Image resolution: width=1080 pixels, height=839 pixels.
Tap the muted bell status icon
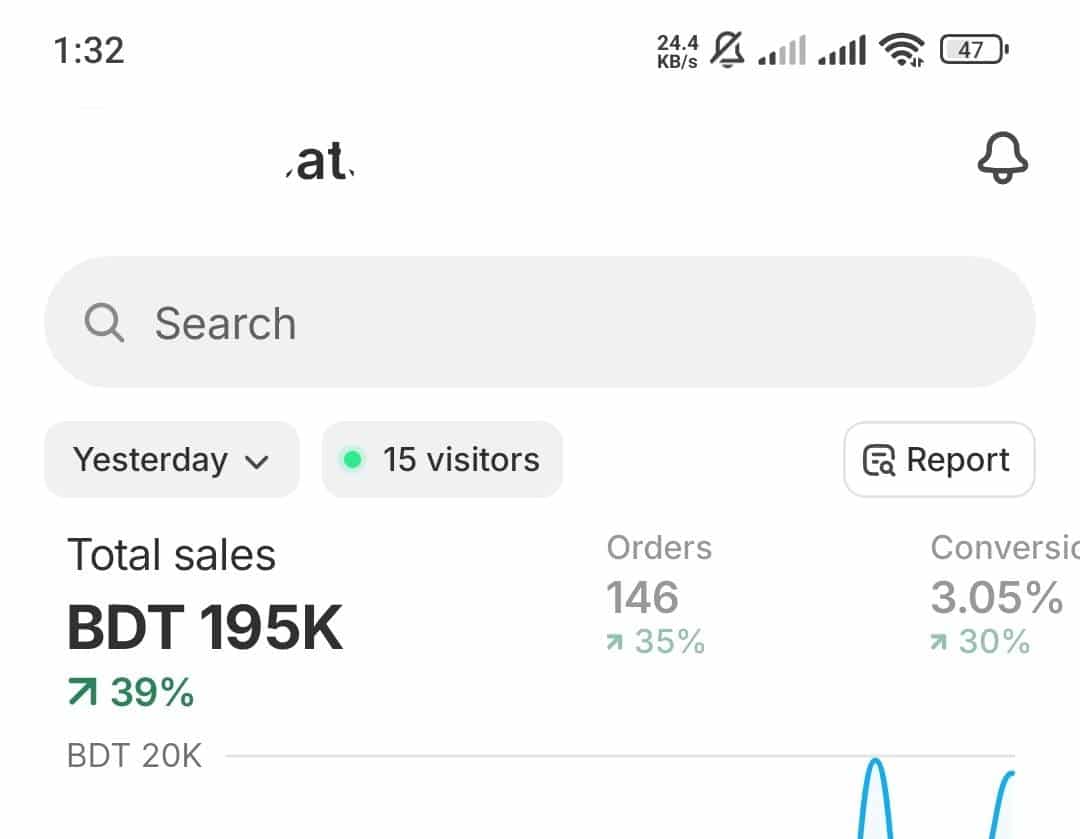coord(727,50)
